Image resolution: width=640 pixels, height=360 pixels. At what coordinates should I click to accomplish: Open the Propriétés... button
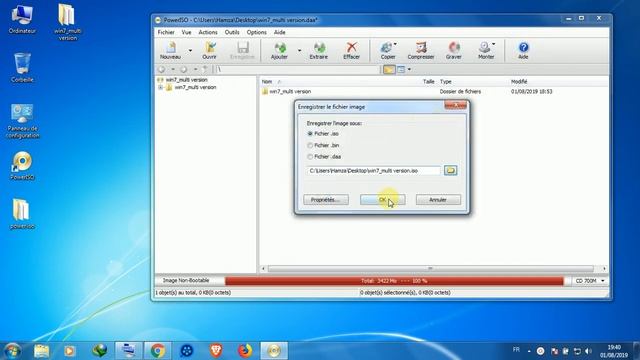[x=326, y=200]
